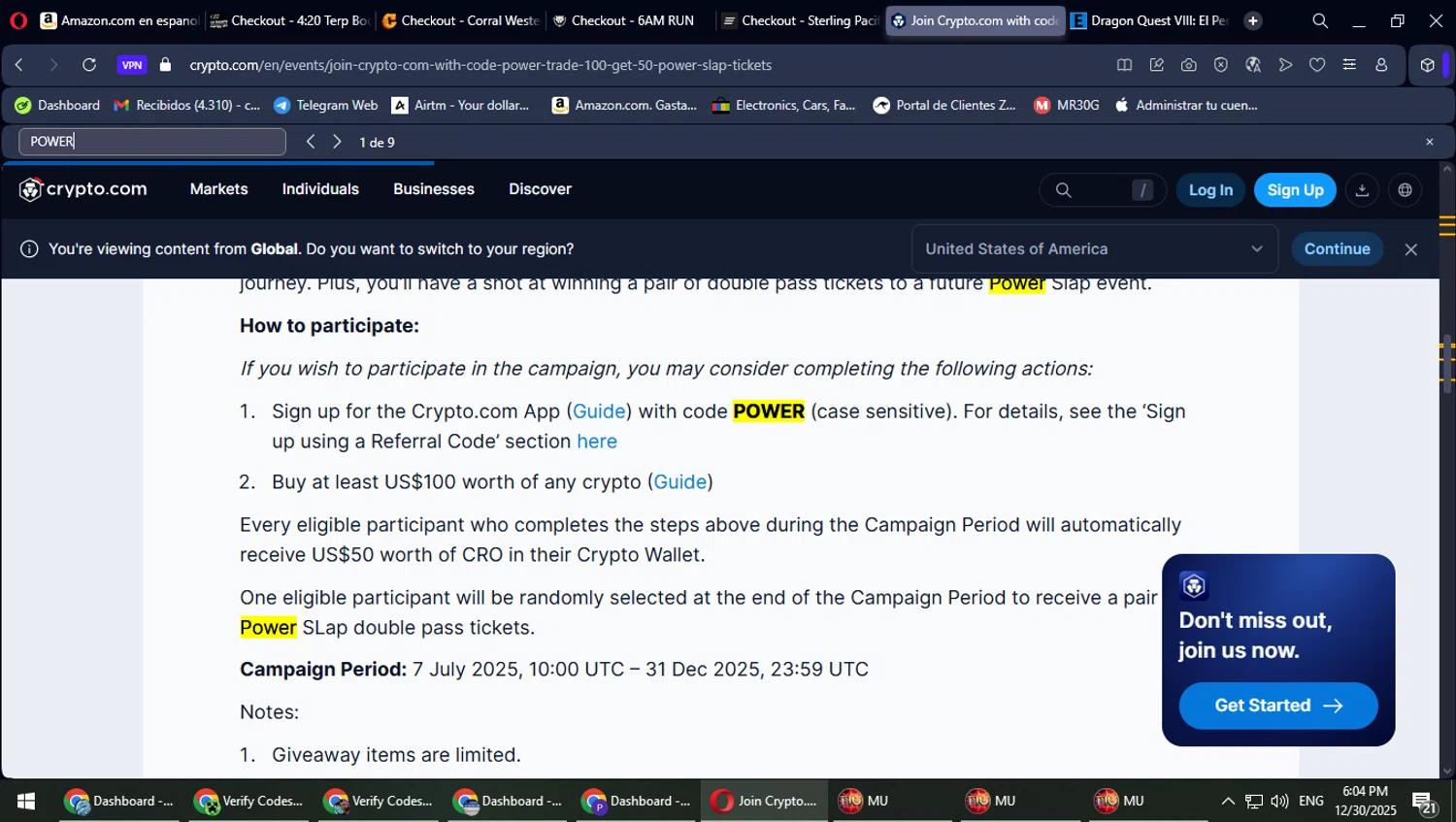Open the ENG input language selector
The width and height of the screenshot is (1456, 822).
coord(1310,801)
